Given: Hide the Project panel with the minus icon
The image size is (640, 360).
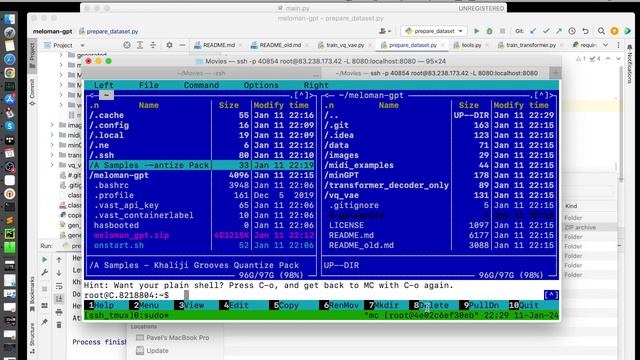Looking at the screenshot, I should tap(182, 45).
